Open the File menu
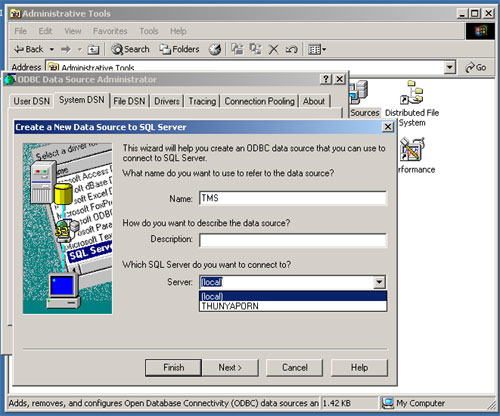500x416 pixels. [20, 31]
